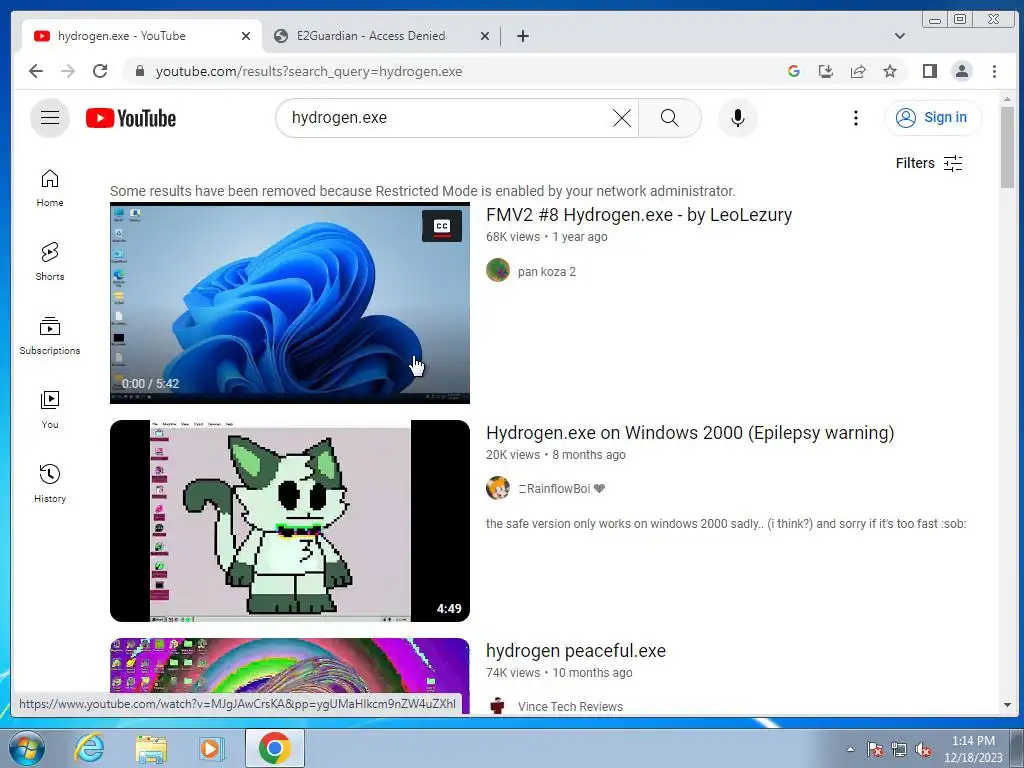The image size is (1024, 768).
Task: Open the pan koza 2 channel avatar
Action: 498,270
